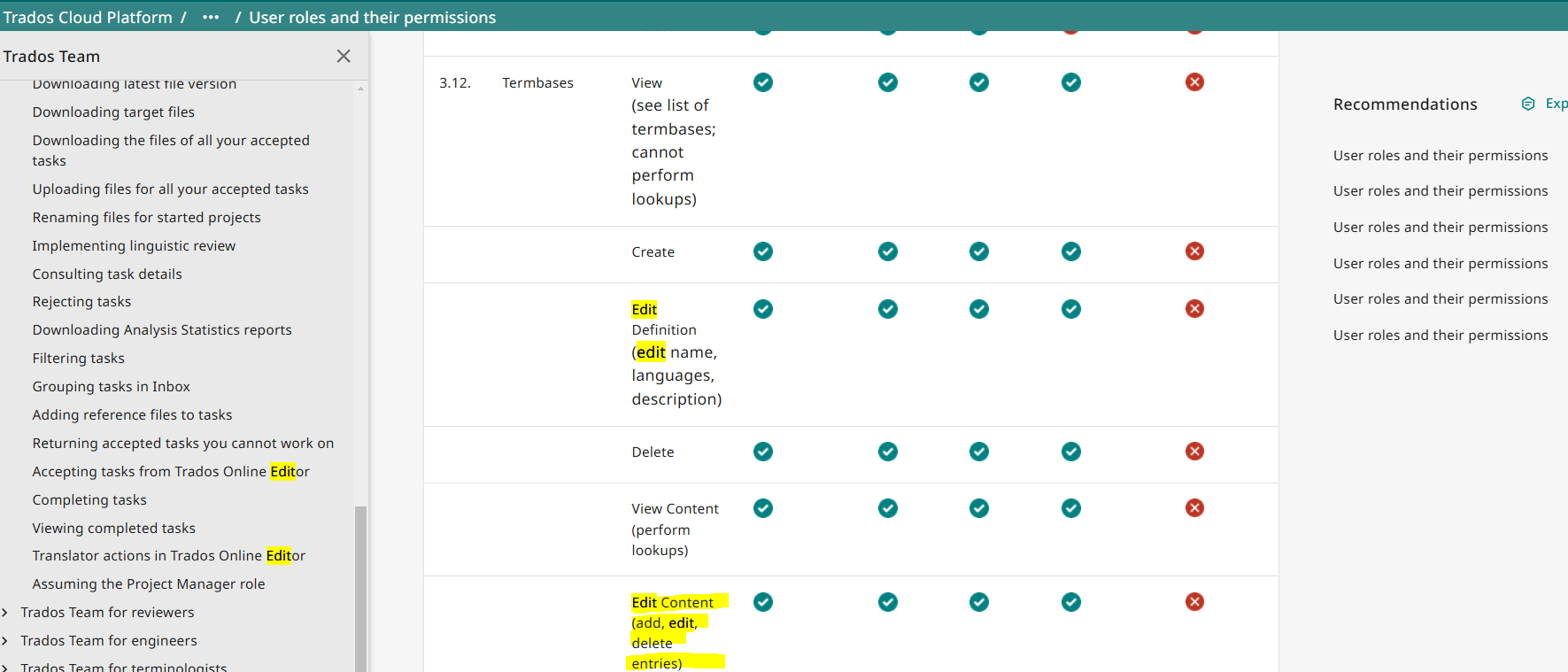Click the Export icon beside Recommendations
This screenshot has height=672, width=1568.
click(1528, 104)
